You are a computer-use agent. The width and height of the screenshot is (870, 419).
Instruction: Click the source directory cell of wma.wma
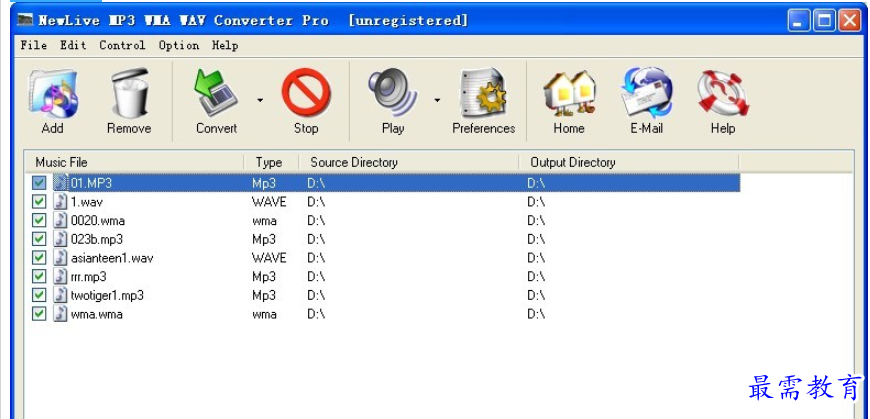(316, 314)
